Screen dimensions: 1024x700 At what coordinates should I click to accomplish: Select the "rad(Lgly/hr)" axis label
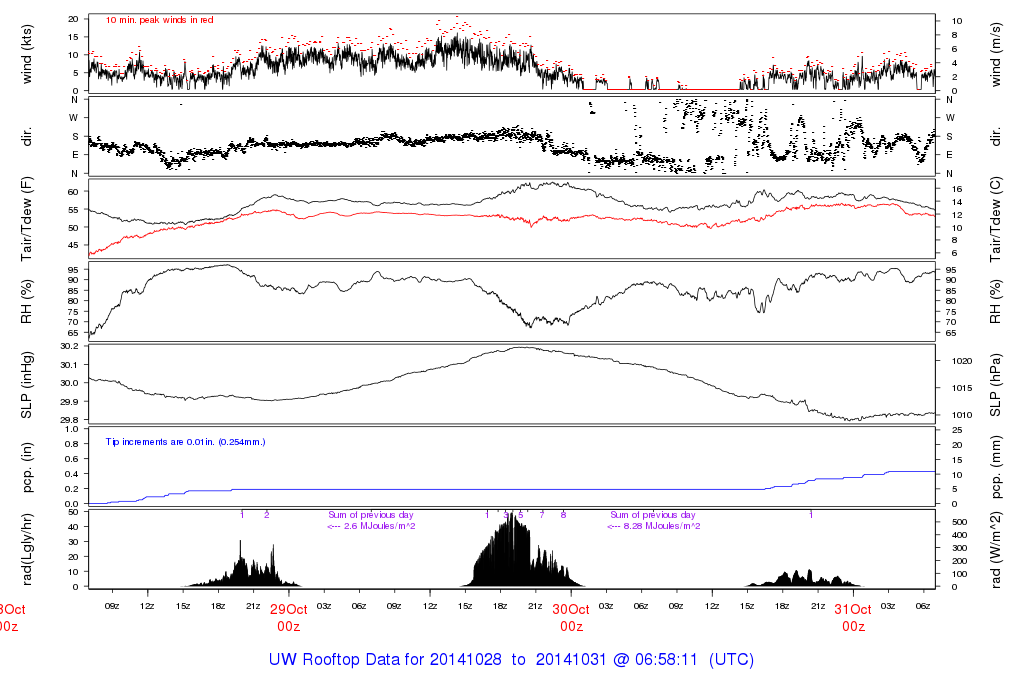(x=27, y=549)
